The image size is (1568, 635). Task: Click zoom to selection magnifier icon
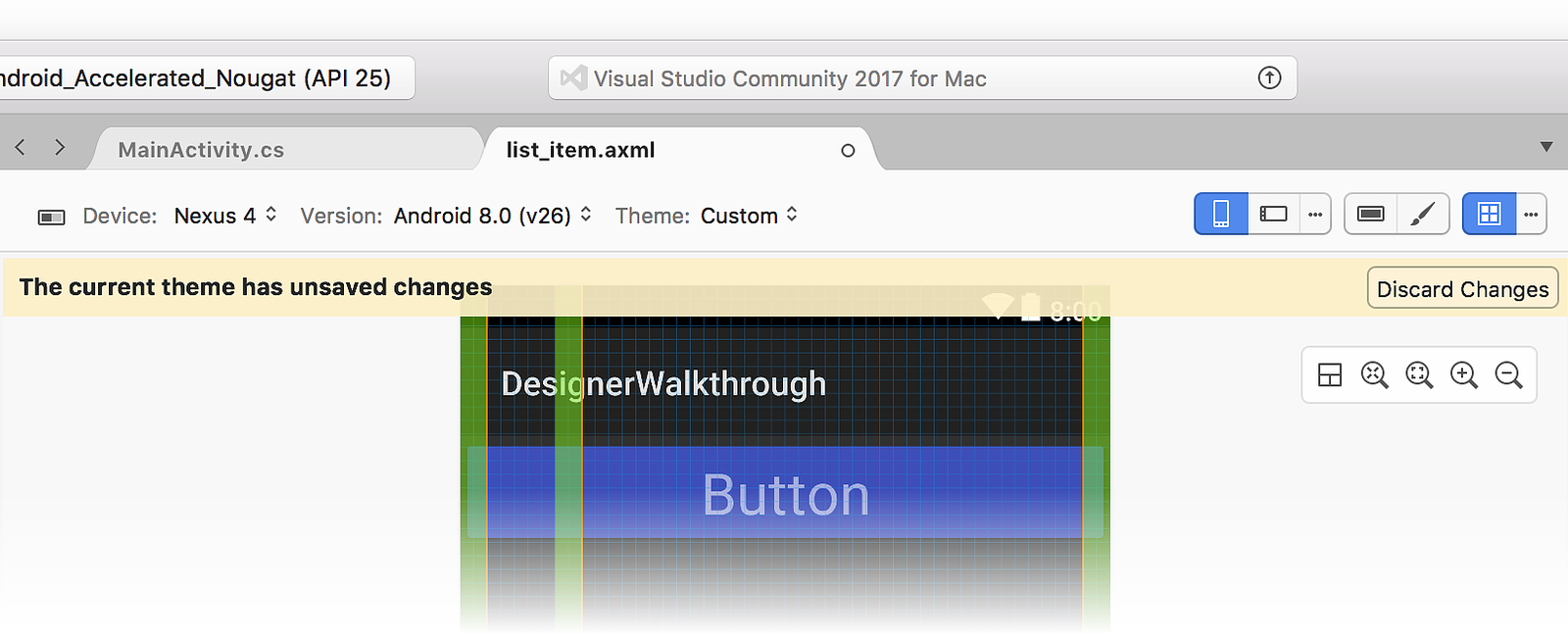click(x=1419, y=375)
